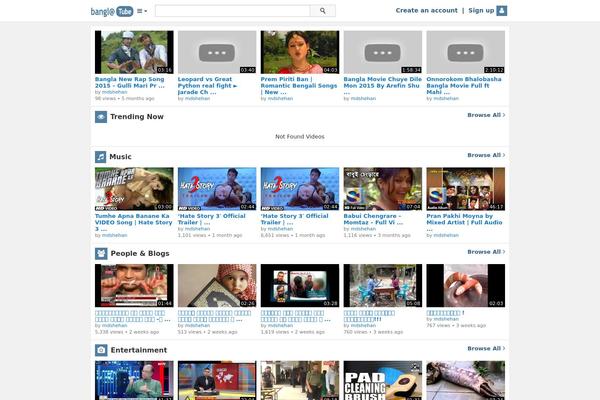The width and height of the screenshot is (600, 400).
Task: Open title Pran Pakhi Moyna by Mixed Artist
Action: (x=464, y=222)
